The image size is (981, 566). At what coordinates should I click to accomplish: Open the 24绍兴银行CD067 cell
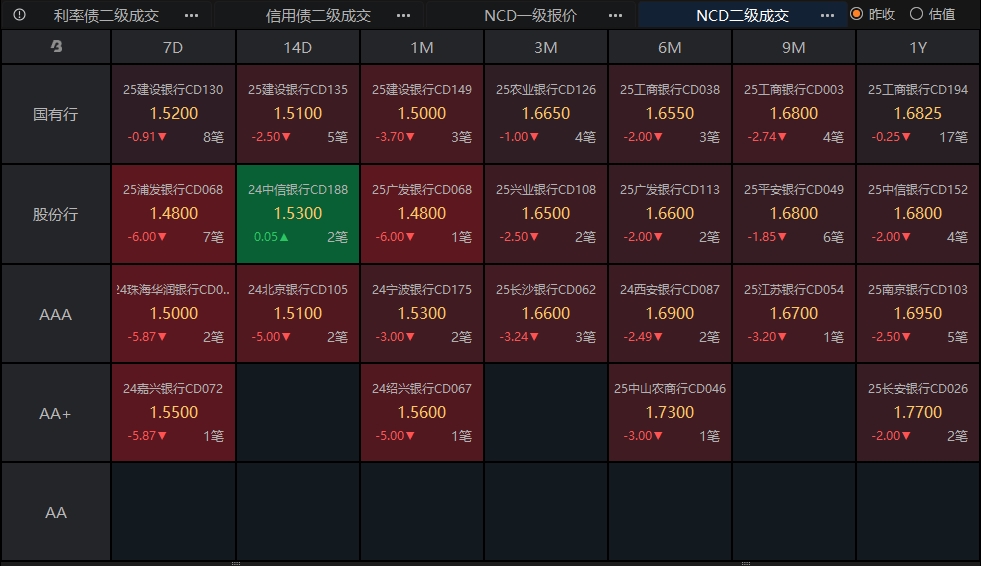coord(422,413)
